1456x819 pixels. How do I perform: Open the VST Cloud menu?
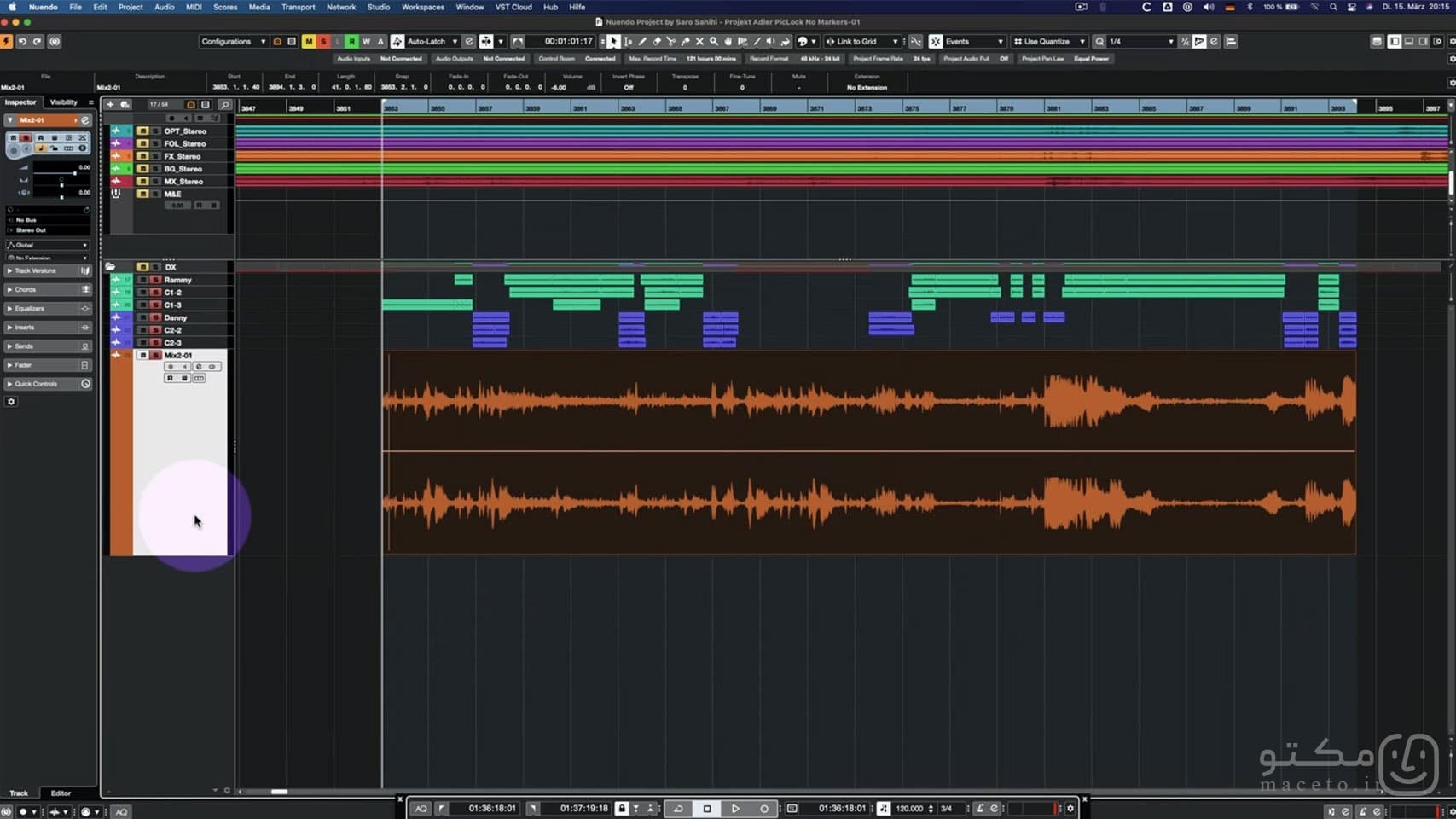513,7
